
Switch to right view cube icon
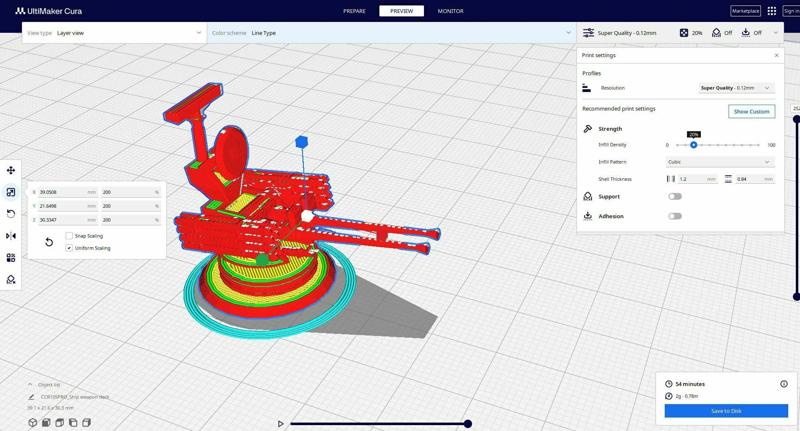pyautogui.click(x=87, y=422)
